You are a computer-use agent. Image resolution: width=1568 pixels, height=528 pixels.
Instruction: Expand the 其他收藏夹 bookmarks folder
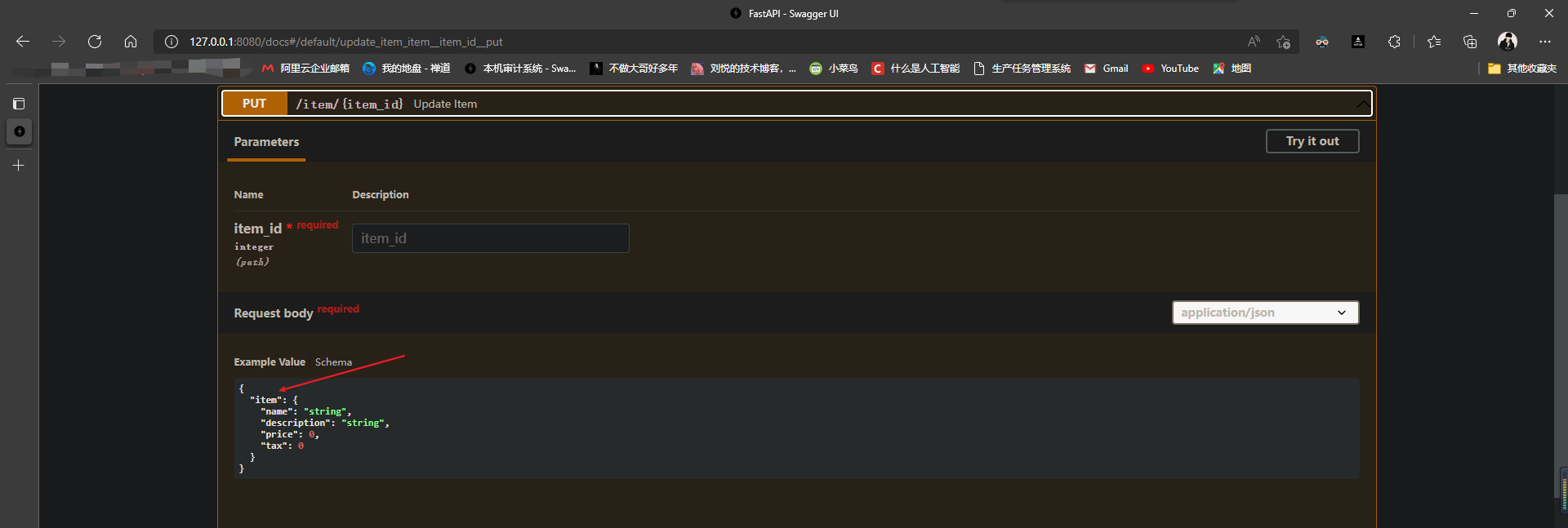(1522, 69)
